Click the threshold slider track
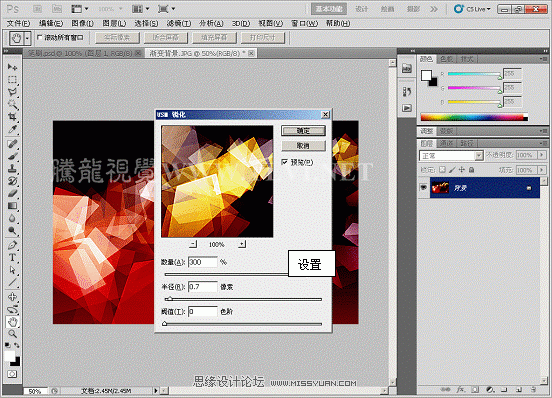The width and height of the screenshot is (552, 398). 243,323
